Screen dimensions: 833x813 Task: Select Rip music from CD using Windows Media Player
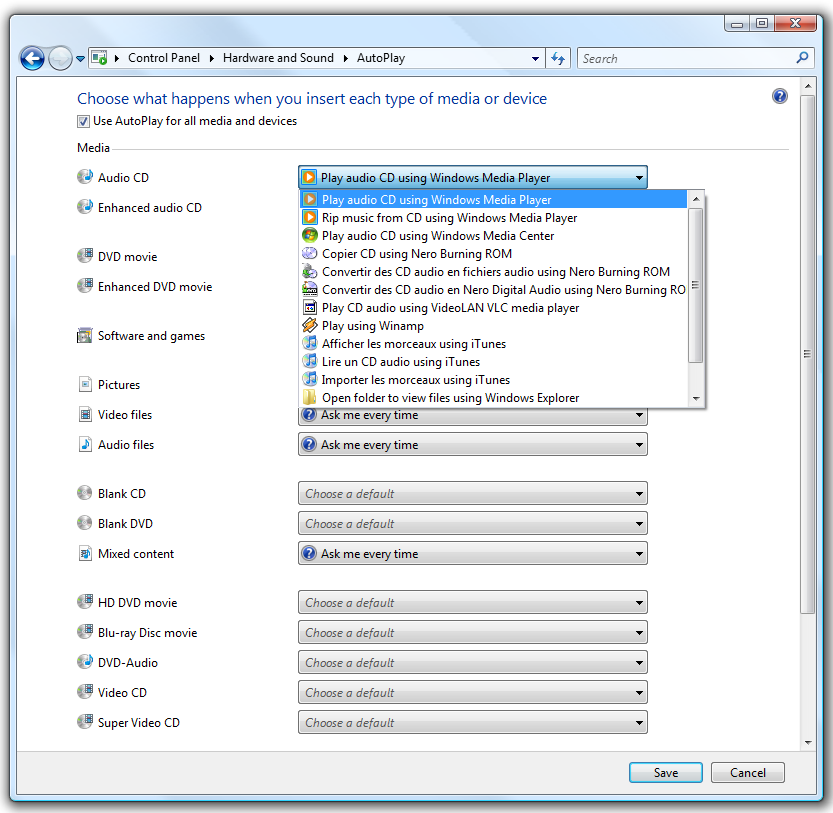pyautogui.click(x=494, y=218)
